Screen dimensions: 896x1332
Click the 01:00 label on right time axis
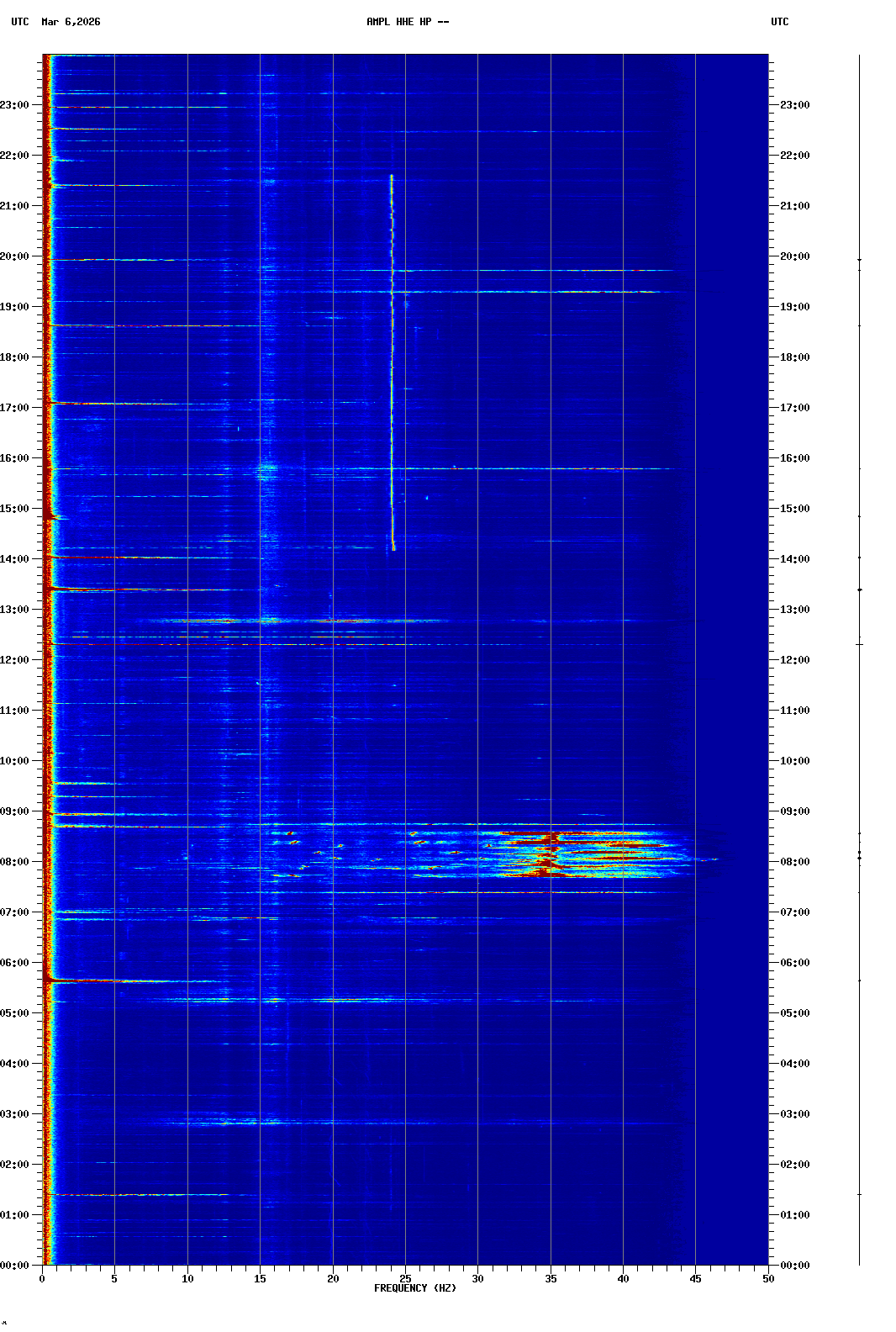[794, 1215]
